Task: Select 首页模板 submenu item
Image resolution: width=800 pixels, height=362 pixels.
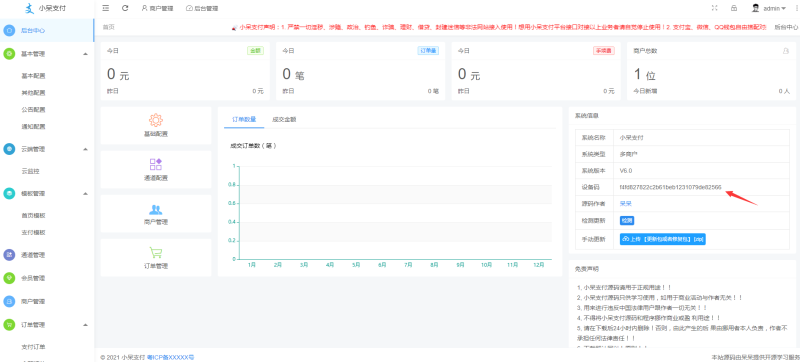Action: [x=33, y=215]
